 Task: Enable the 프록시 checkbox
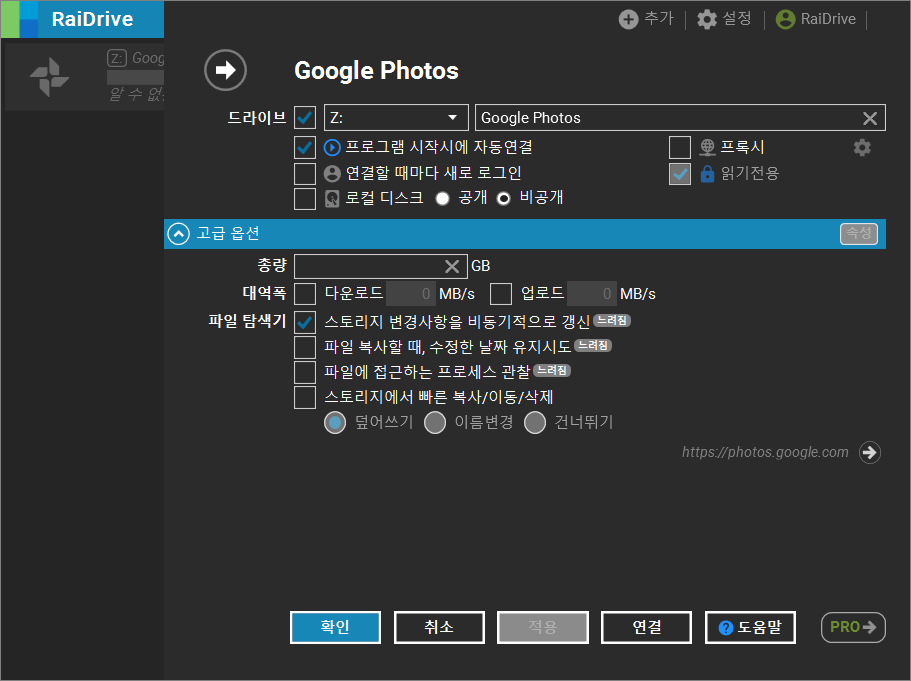point(680,148)
